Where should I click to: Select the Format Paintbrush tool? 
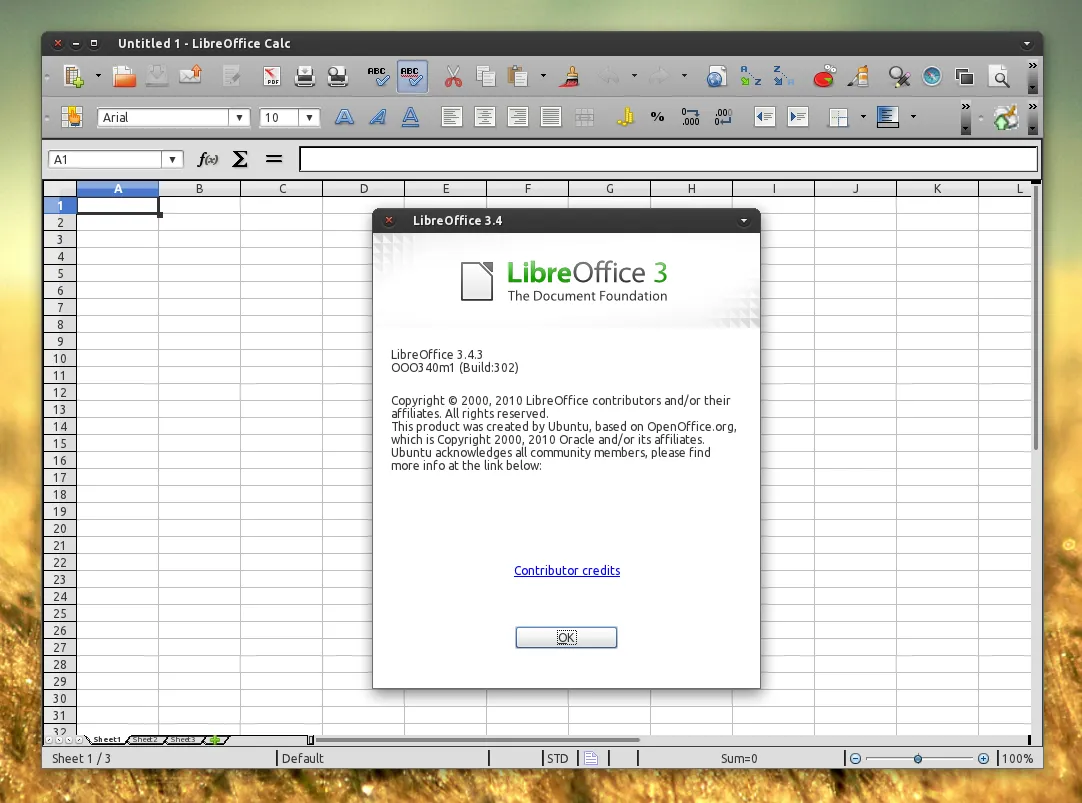[x=567, y=76]
